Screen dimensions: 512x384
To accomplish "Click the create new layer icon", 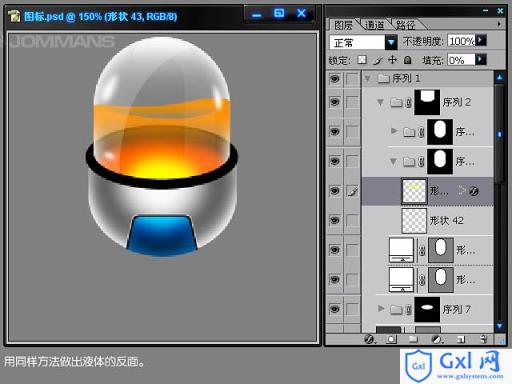I will tap(461, 339).
